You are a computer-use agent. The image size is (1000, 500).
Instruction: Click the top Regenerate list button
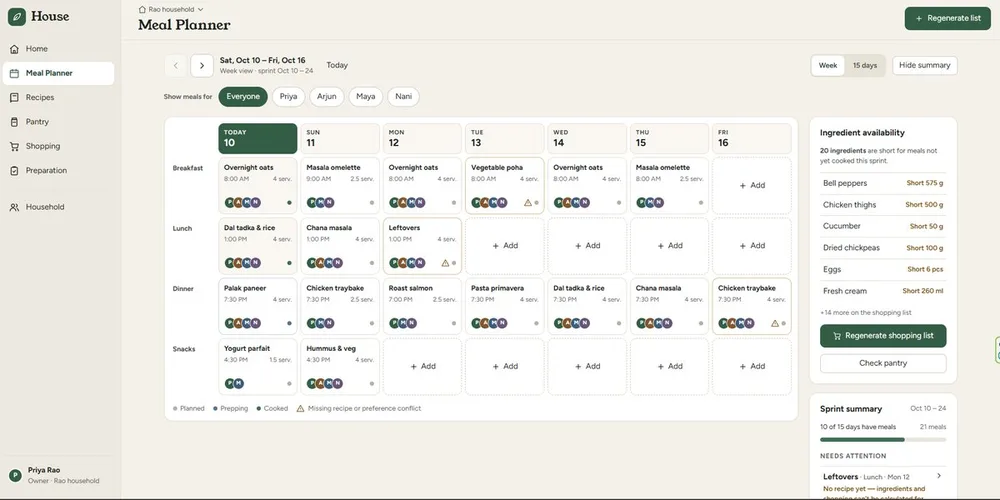(x=948, y=18)
